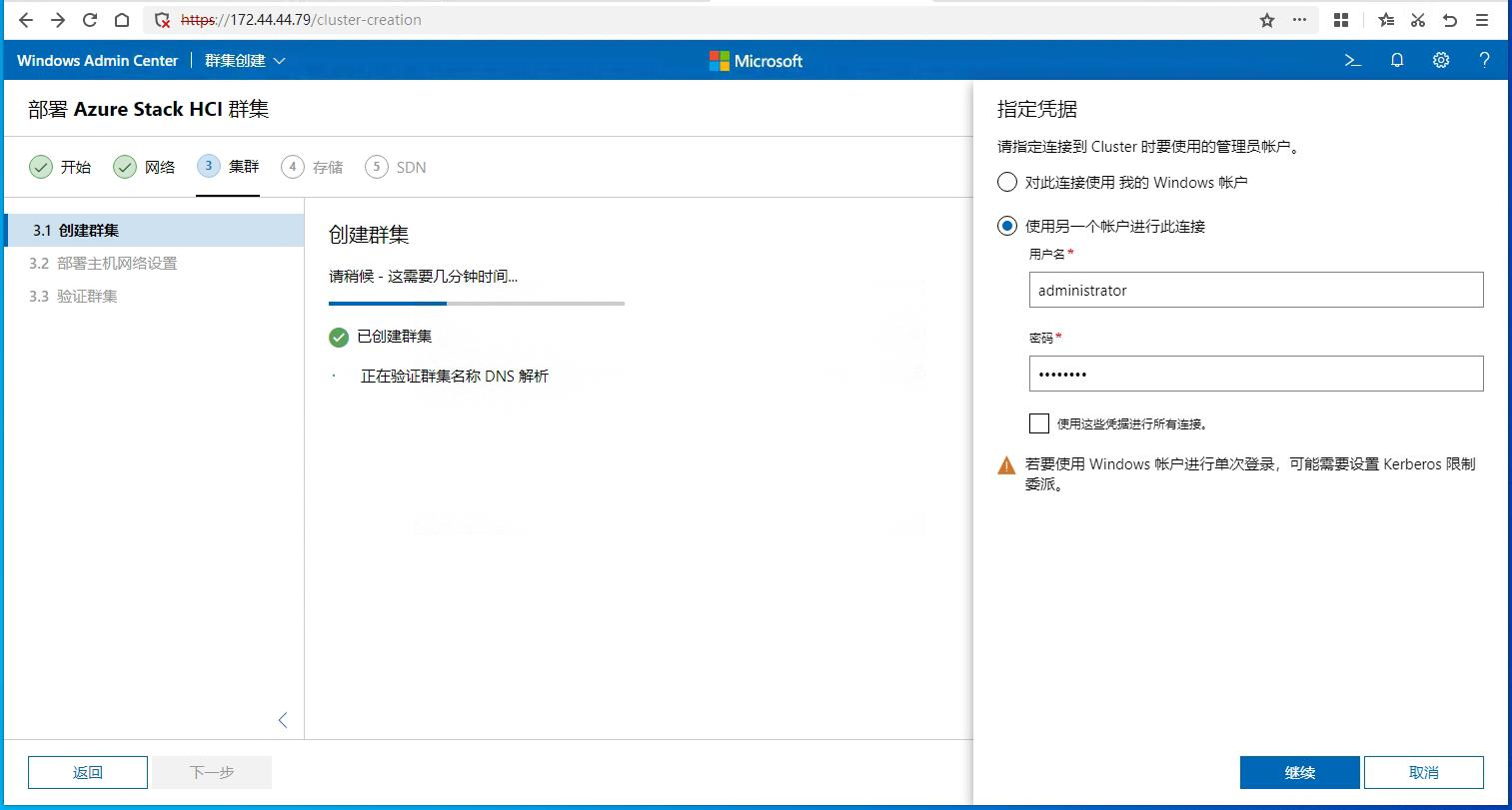The height and width of the screenshot is (810, 1512).
Task: Open step 3.1 创建群集
Action: (x=154, y=230)
